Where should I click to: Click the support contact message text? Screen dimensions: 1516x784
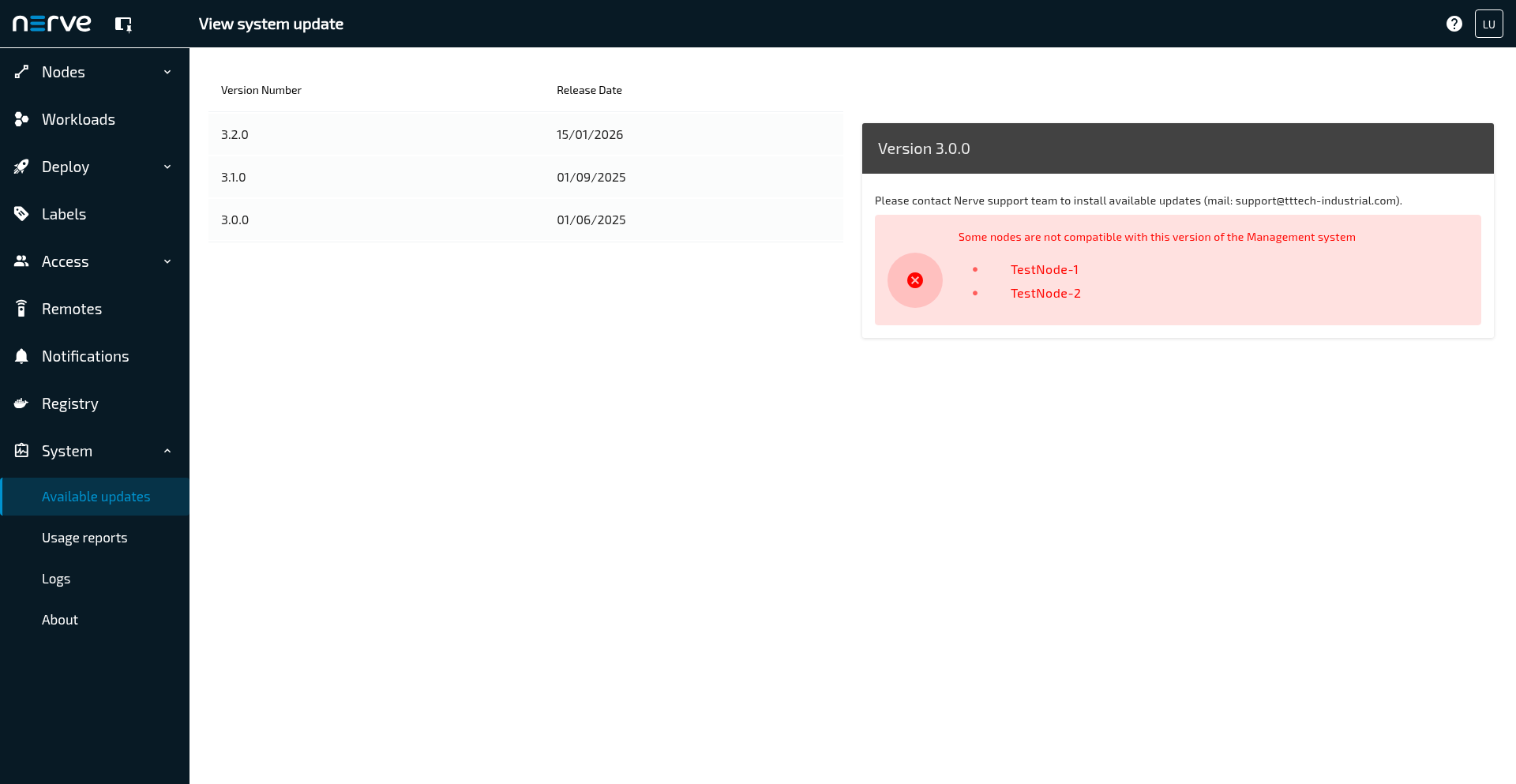(x=1139, y=201)
